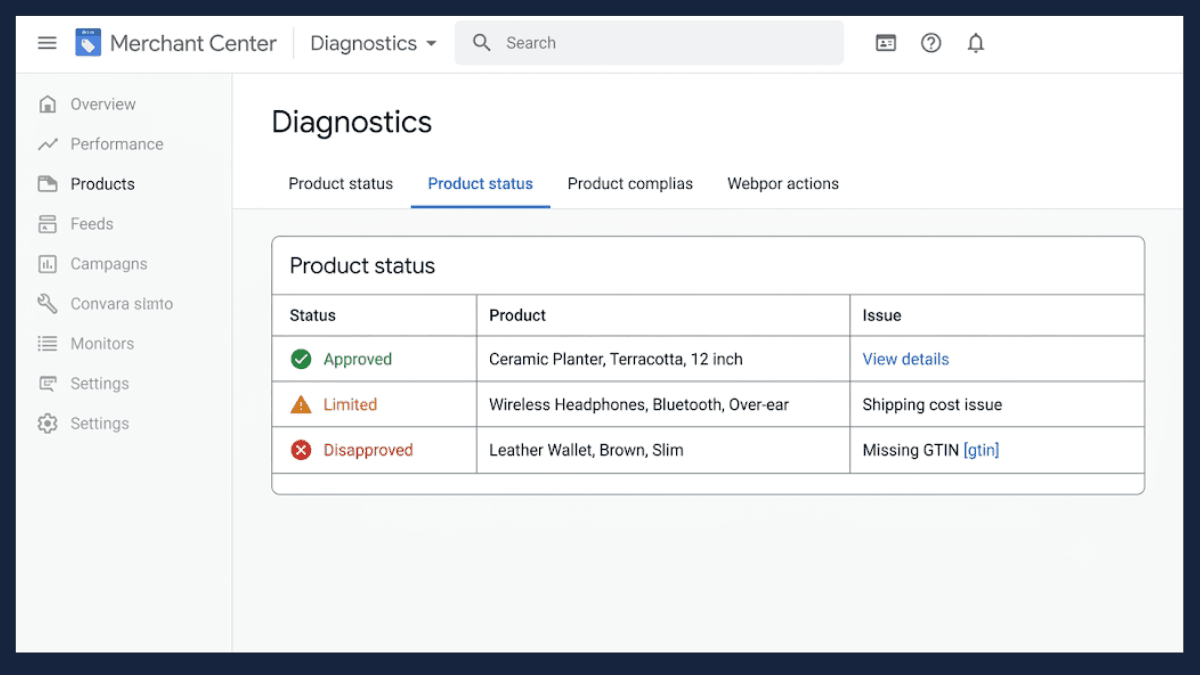Click the magnifier search icon
The height and width of the screenshot is (675, 1200).
(482, 43)
